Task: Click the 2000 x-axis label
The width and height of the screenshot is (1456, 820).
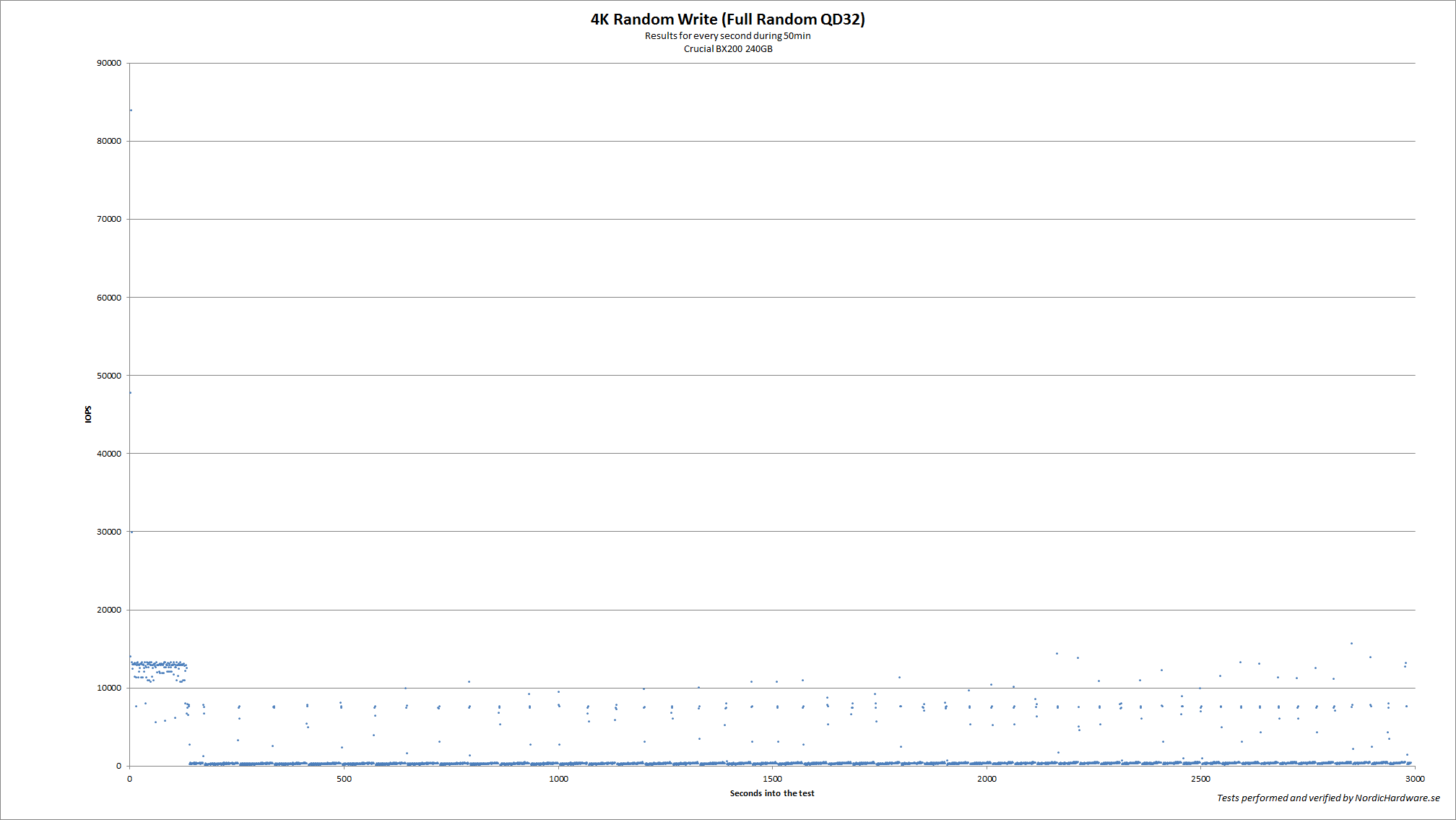Action: (x=987, y=779)
